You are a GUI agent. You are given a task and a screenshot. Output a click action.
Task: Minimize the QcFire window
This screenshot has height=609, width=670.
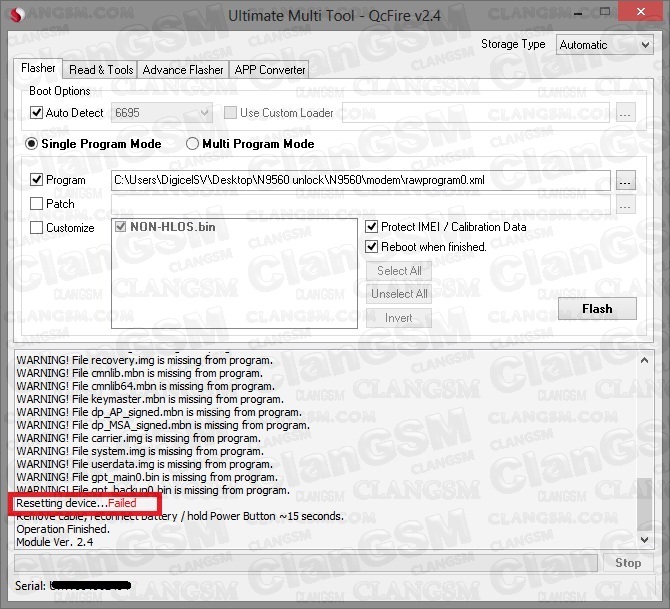pyautogui.click(x=578, y=14)
